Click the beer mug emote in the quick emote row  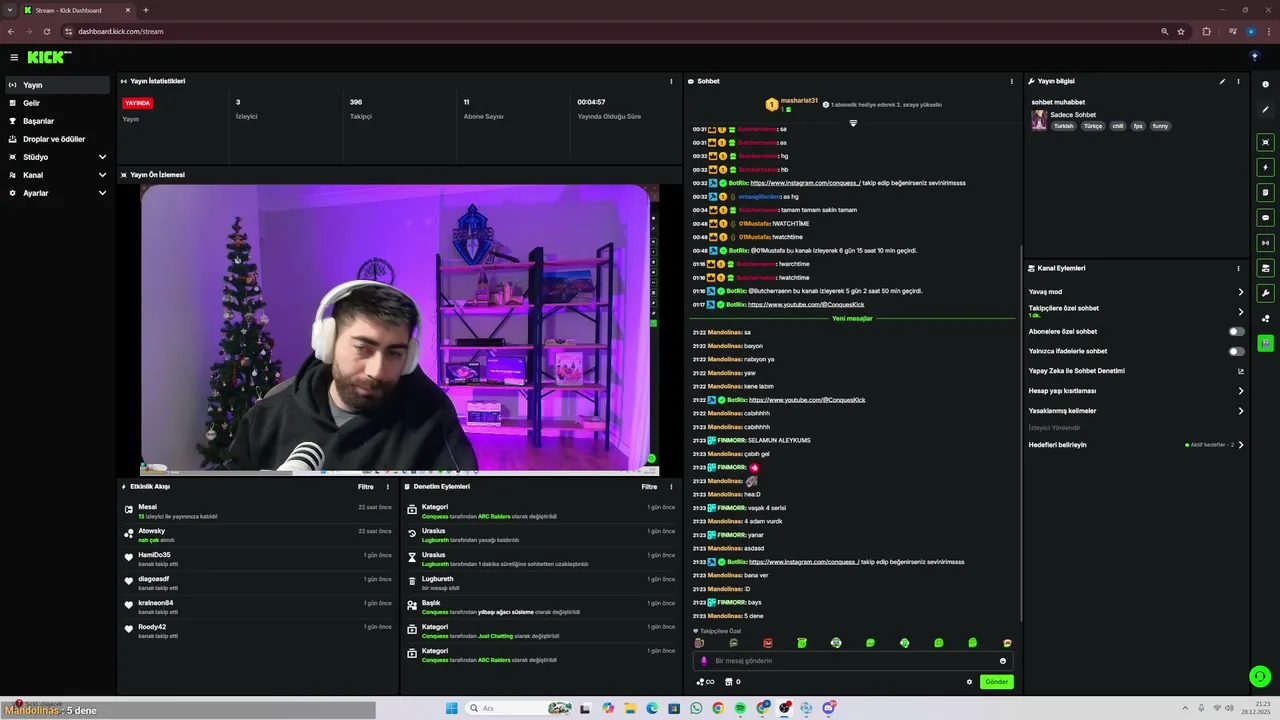coord(699,643)
